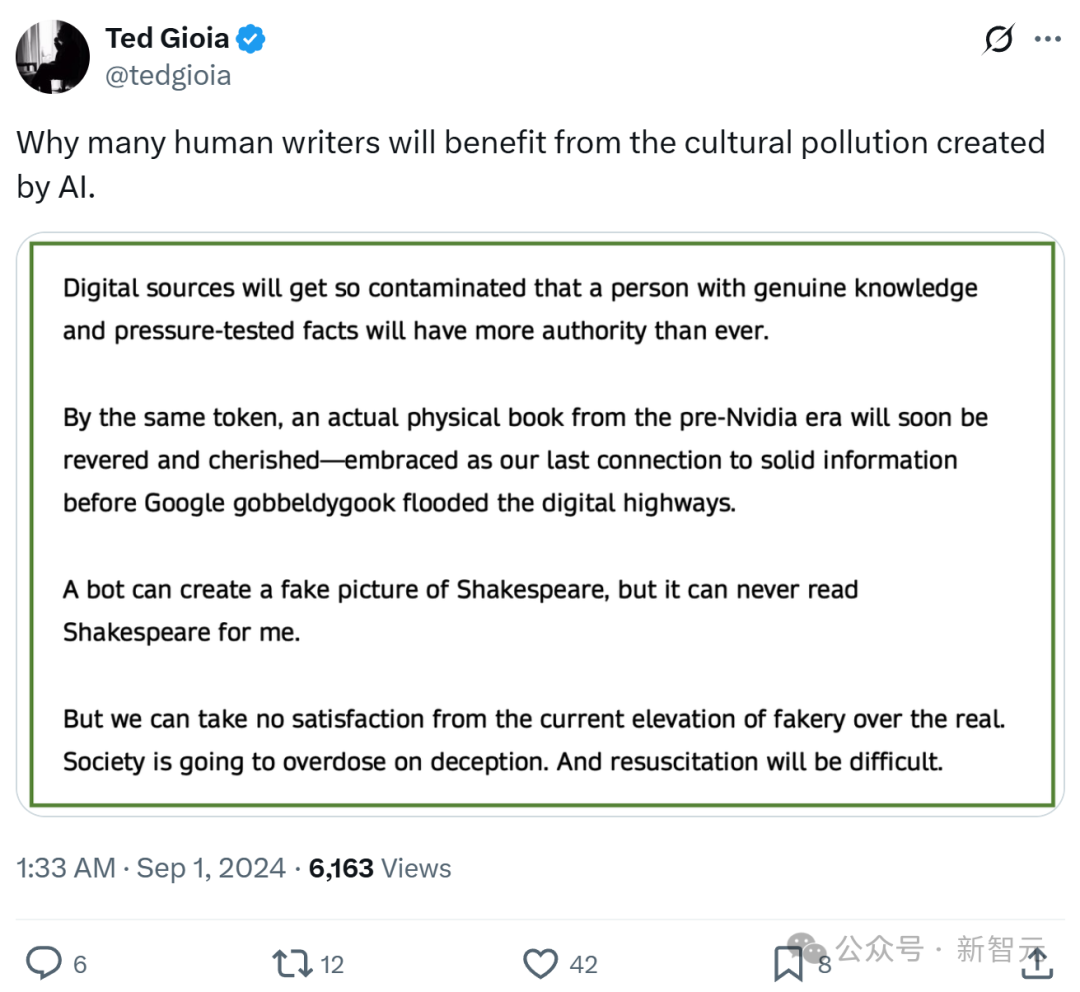Viewport: 1080px width, 992px height.
Task: Expand the embedded quoted text image
Action: 540,523
